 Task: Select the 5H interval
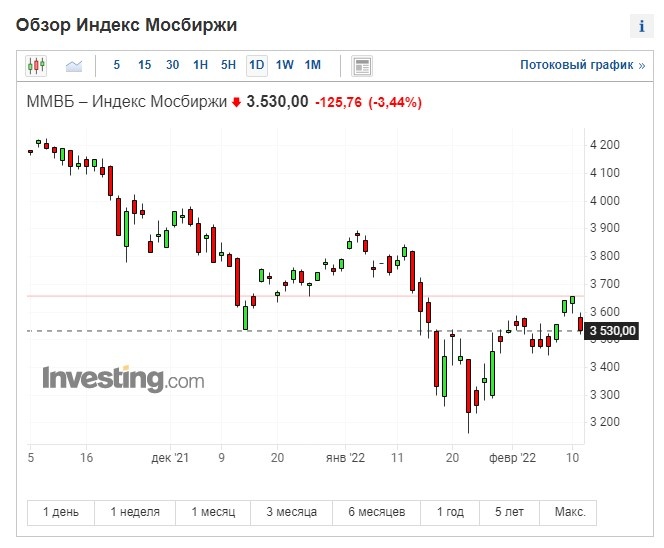(x=228, y=65)
